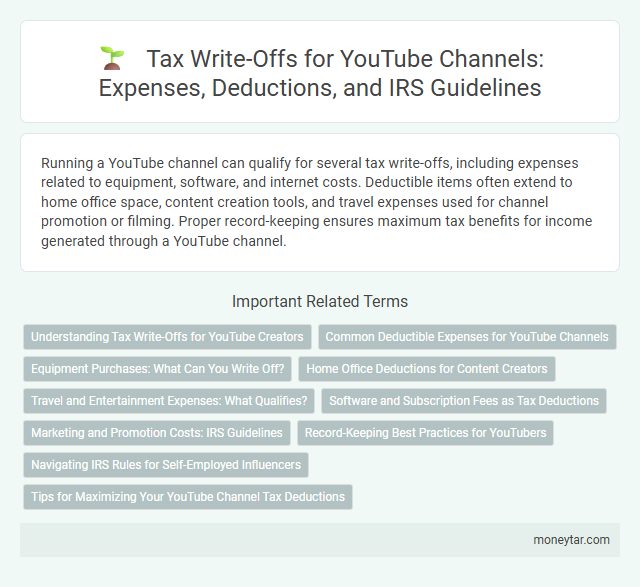Screen dimensions: 640x587
Task: Click the paragraph starting 'Running a YouTube channel'
Action: 316,202
